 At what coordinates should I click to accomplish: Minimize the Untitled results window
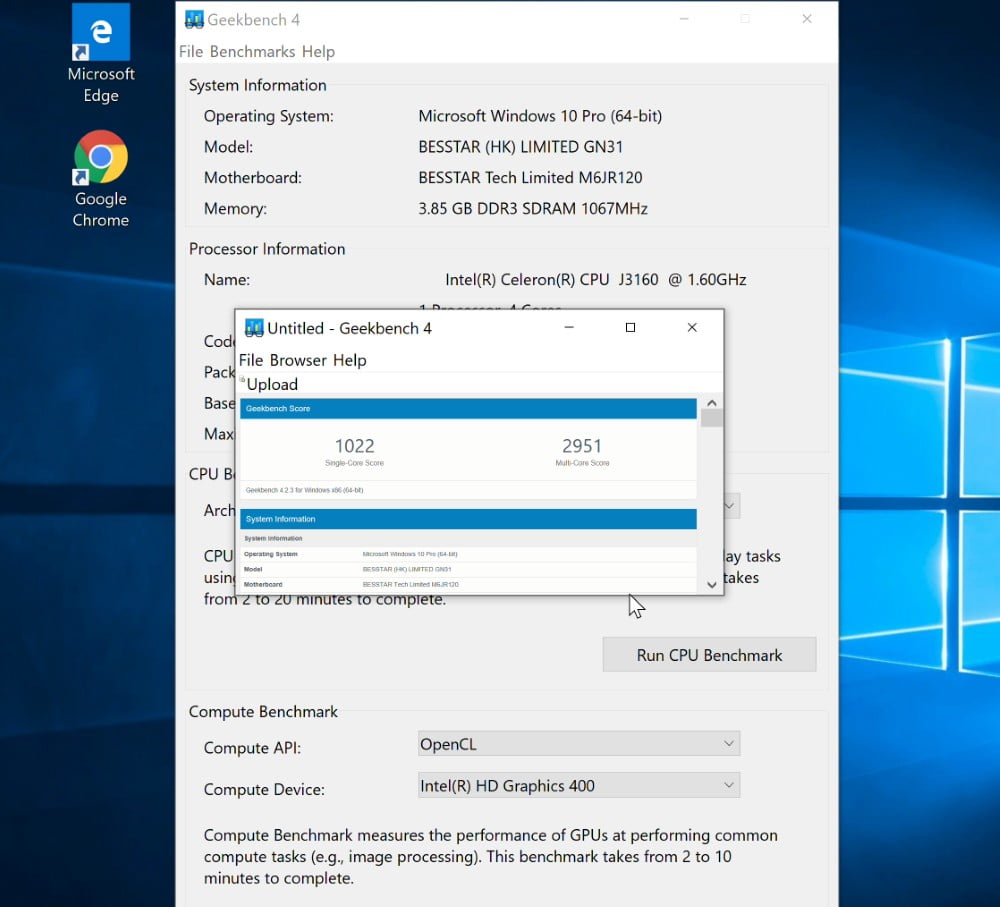pos(569,327)
